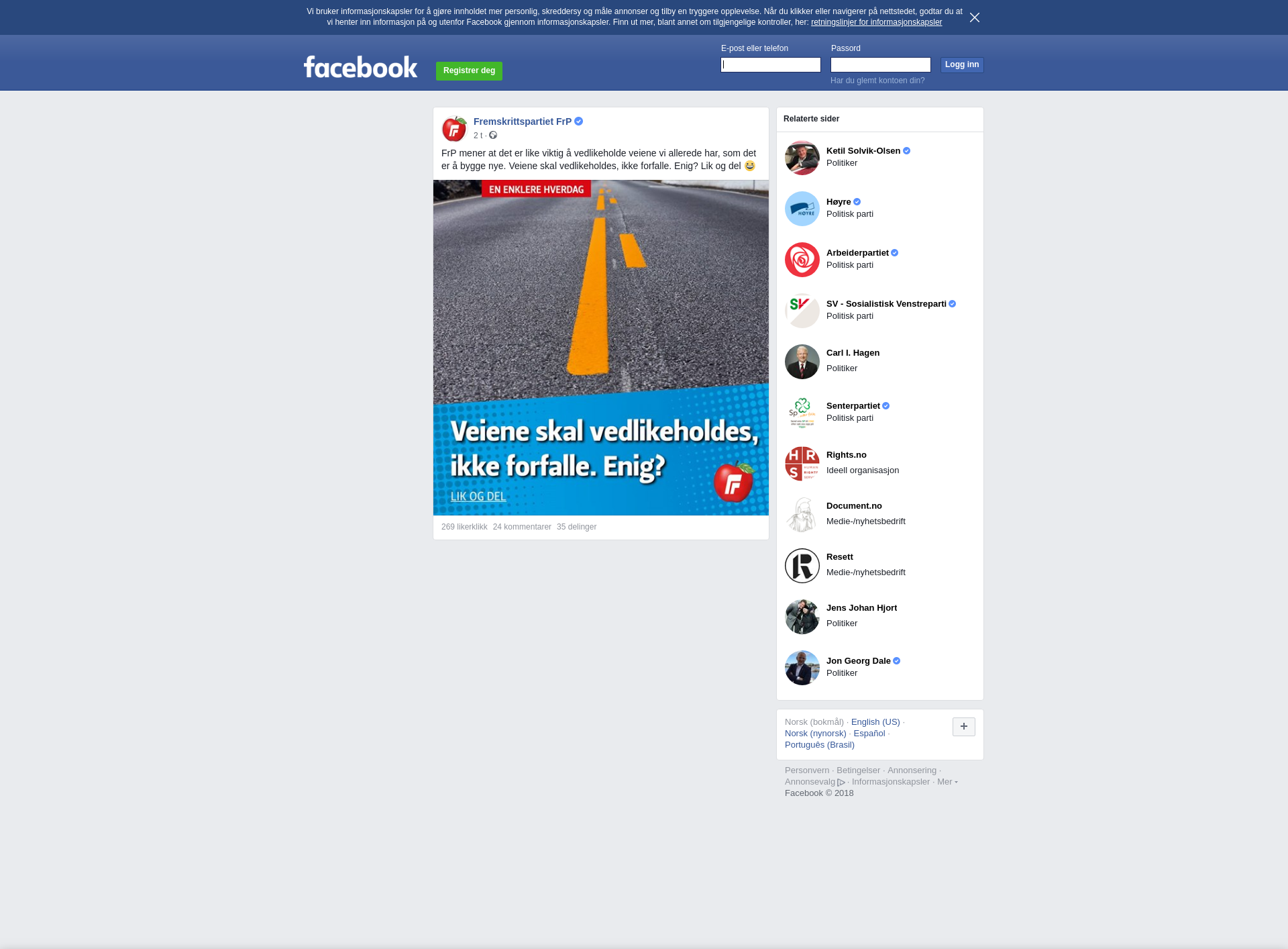Click the plus button for more languages
The image size is (1288, 949).
pos(964,726)
